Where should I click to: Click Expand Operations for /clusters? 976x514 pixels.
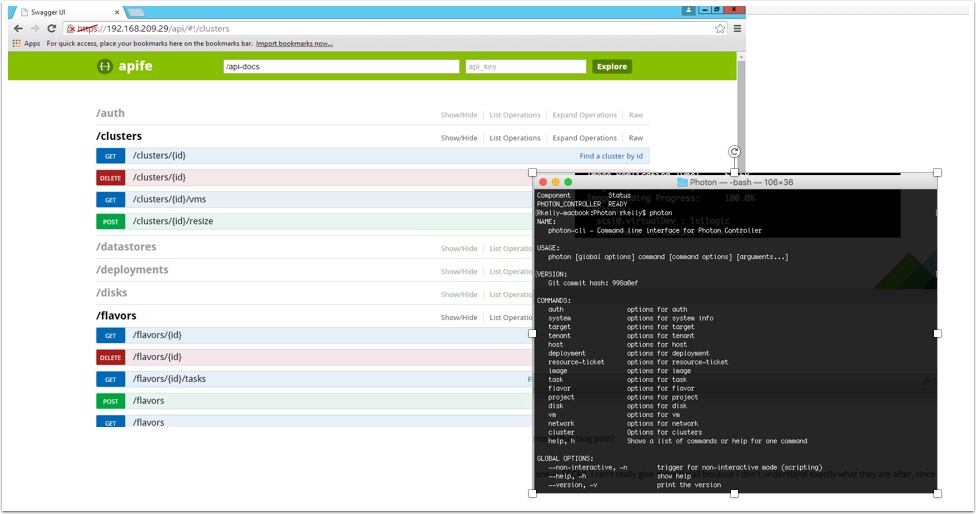click(584, 138)
